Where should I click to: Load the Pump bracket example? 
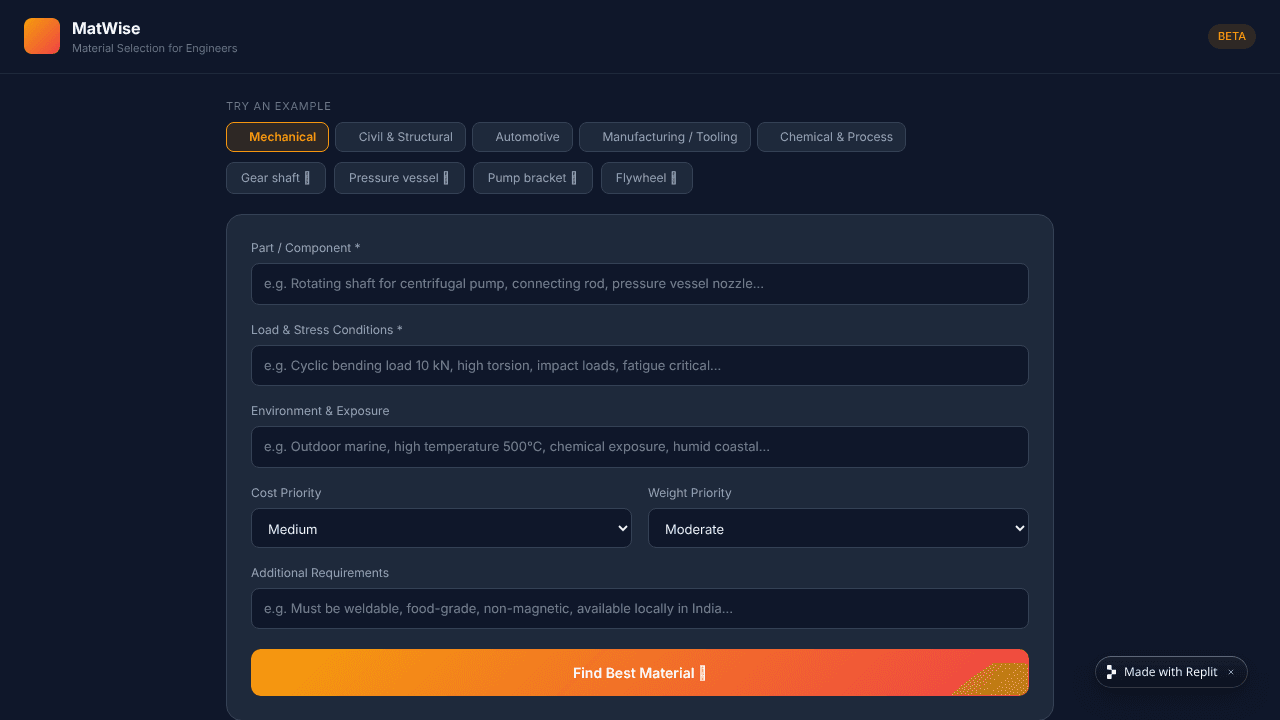[x=533, y=178]
